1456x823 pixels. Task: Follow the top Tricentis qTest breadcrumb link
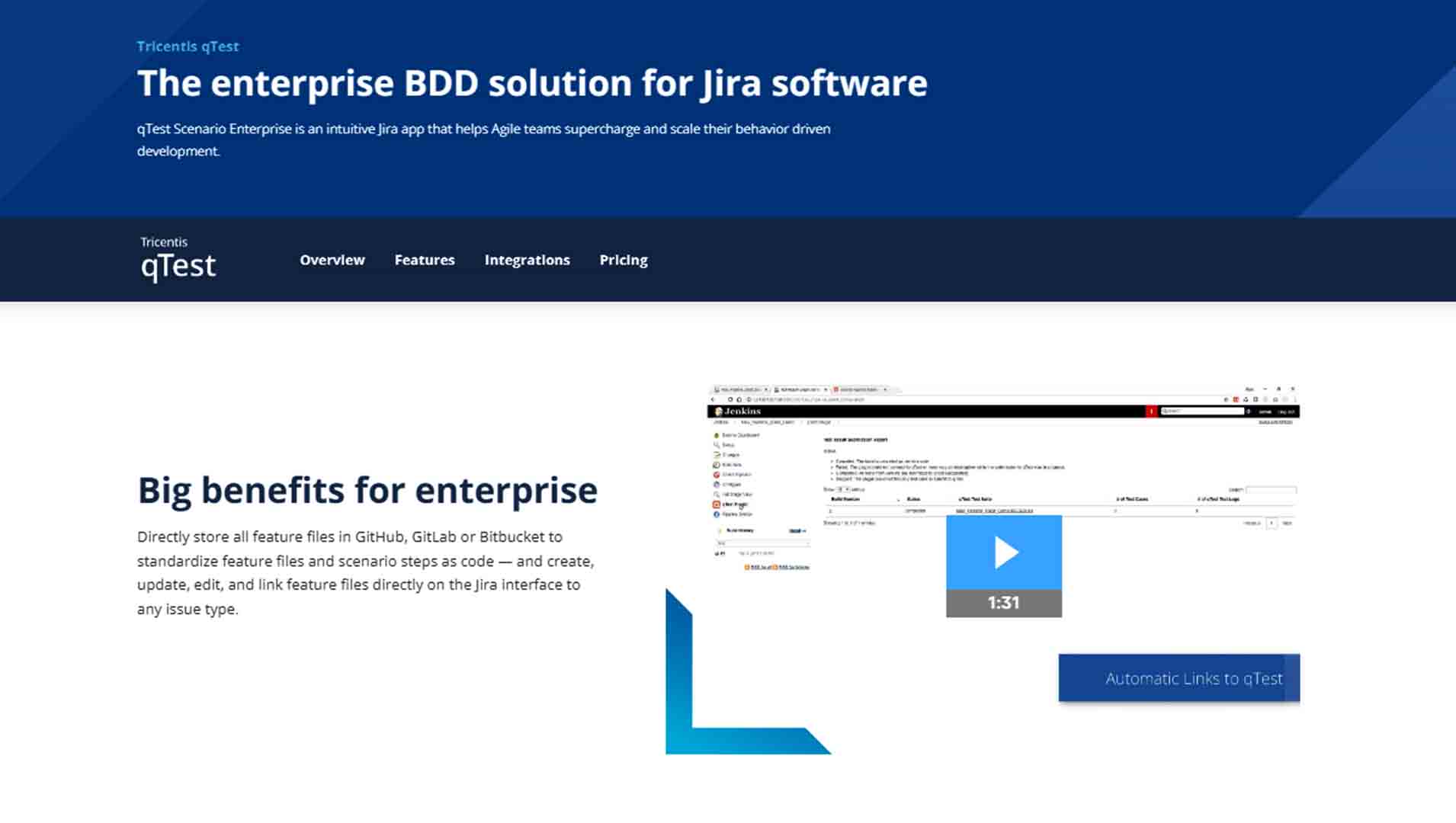(188, 46)
